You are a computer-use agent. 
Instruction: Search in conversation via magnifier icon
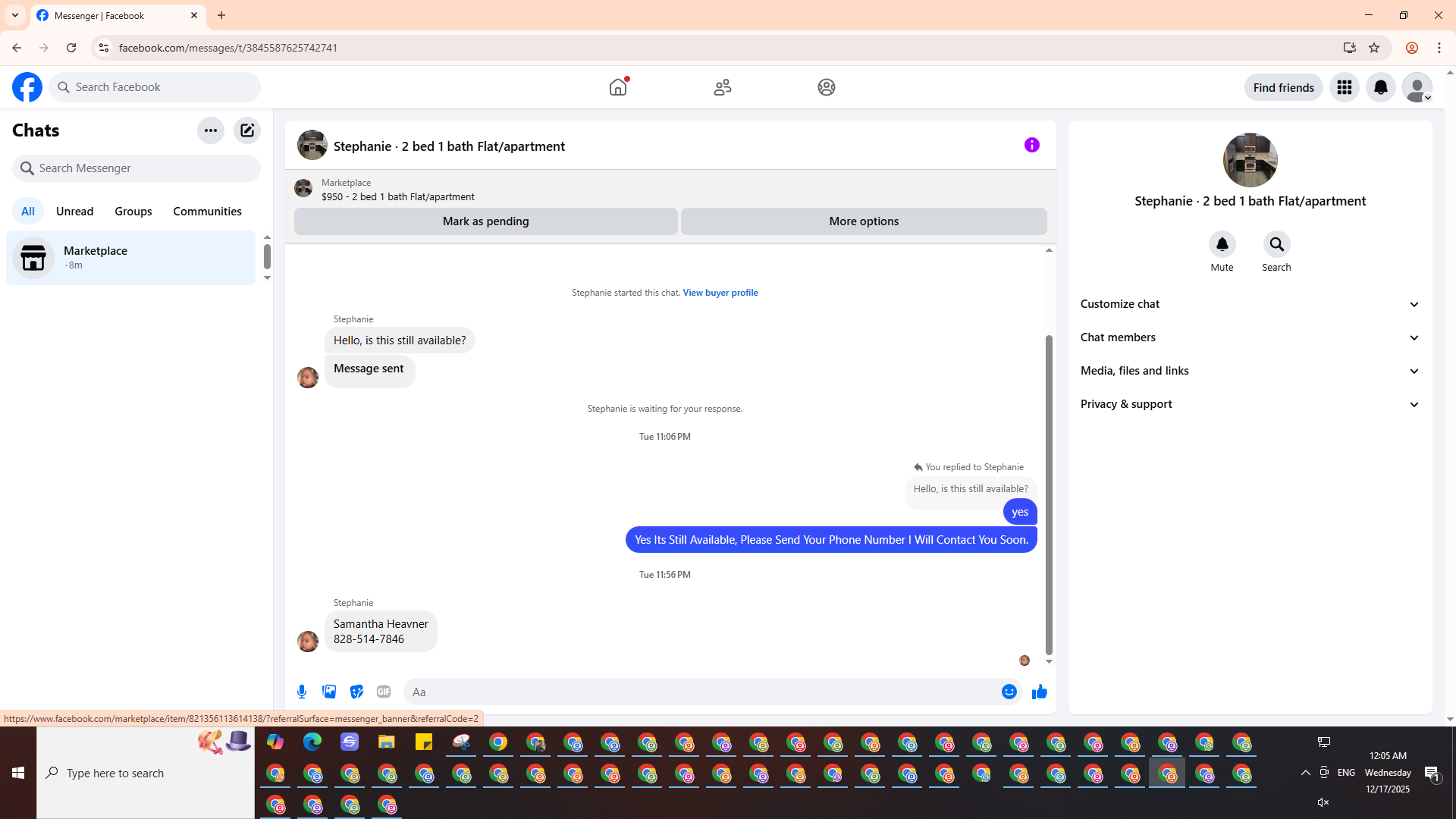pos(1277,244)
